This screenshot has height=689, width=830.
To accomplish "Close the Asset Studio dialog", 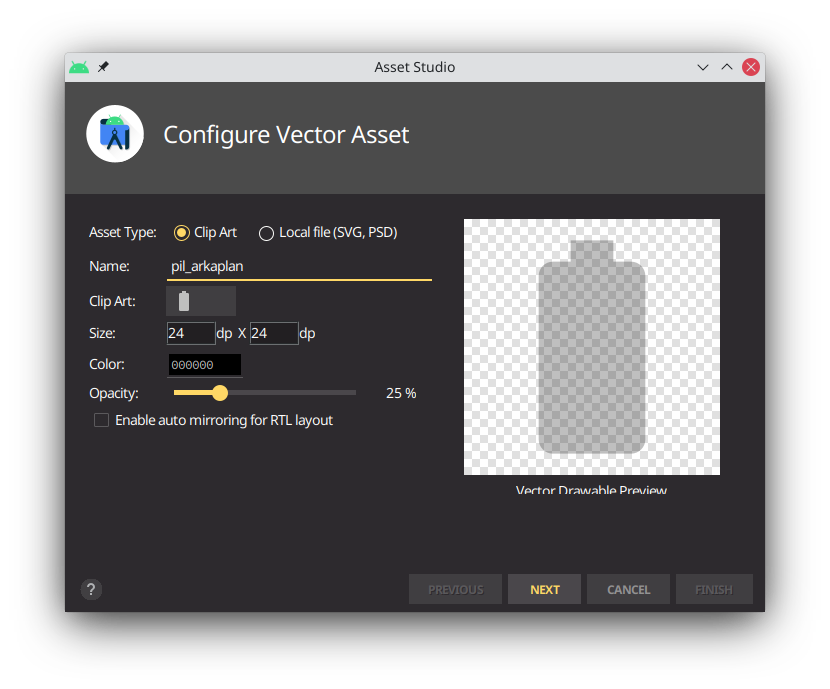I will point(750,67).
